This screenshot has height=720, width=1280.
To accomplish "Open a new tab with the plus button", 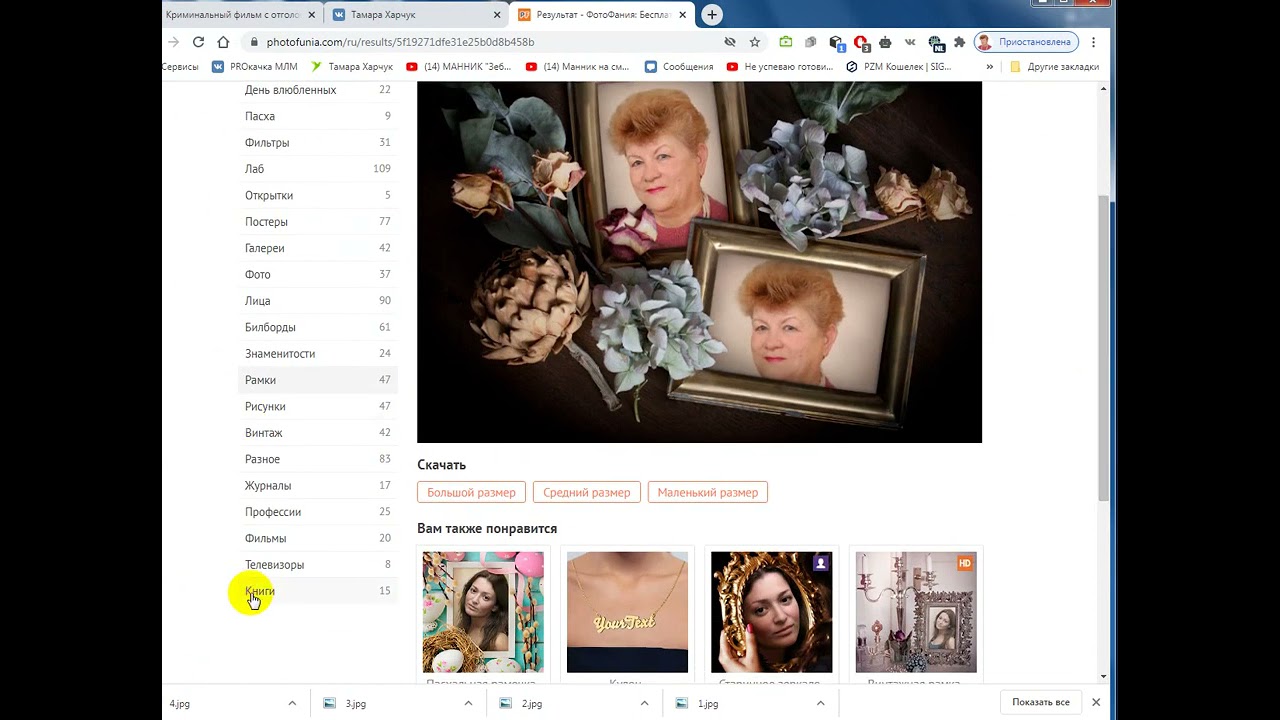I will 712,15.
